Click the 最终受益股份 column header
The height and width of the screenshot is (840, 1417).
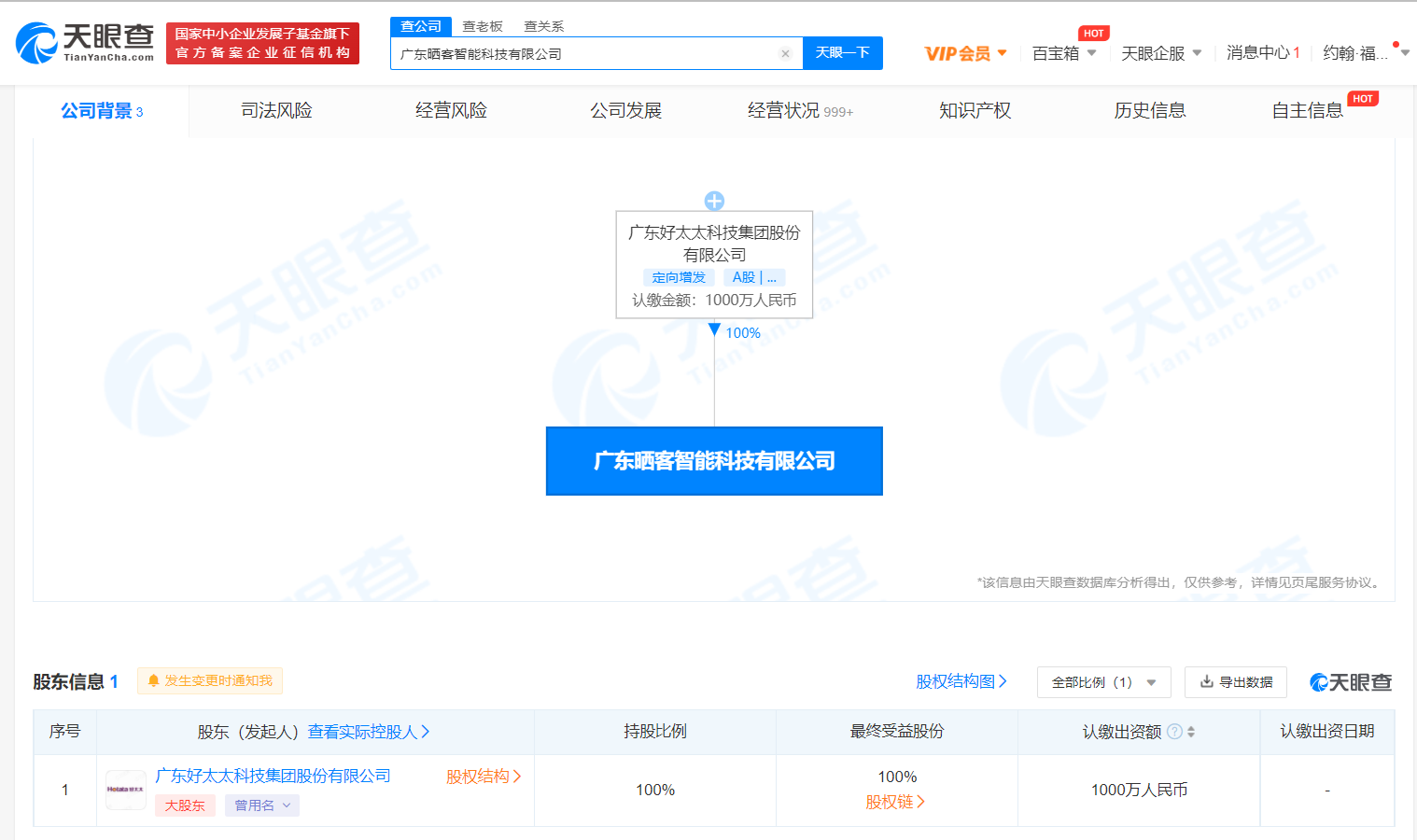click(x=897, y=732)
